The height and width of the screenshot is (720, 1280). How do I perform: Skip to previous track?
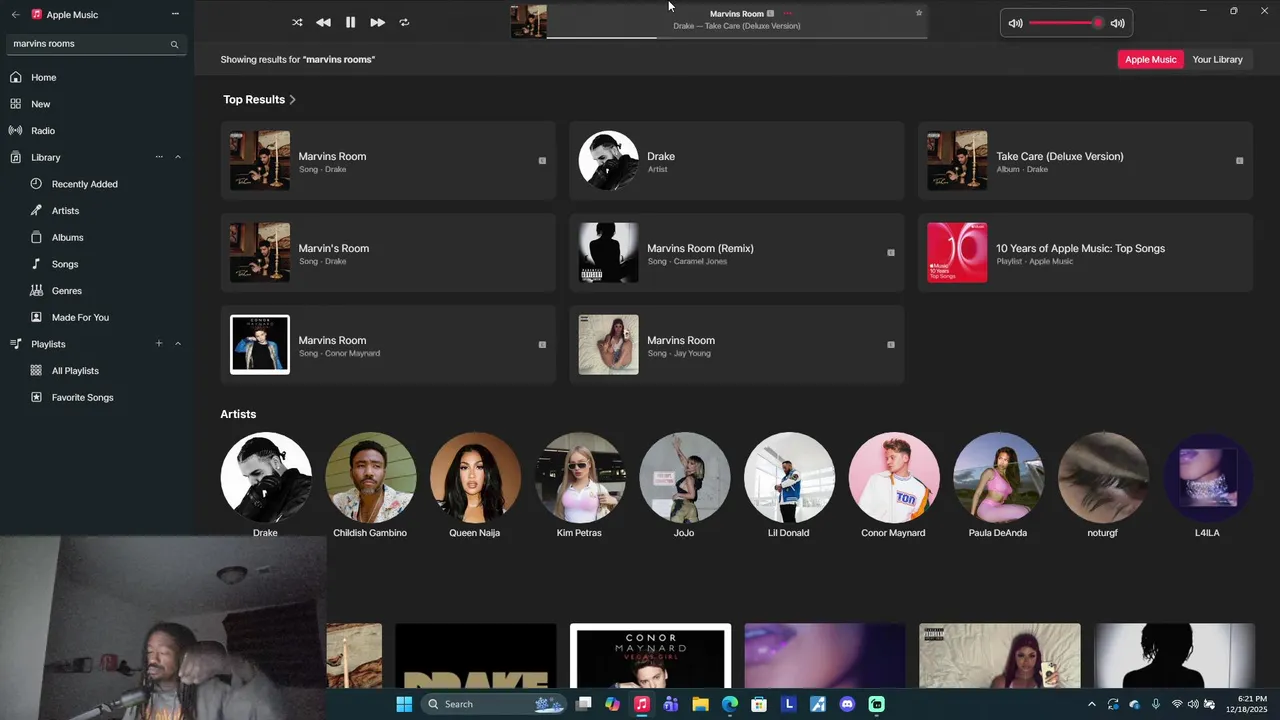coord(323,22)
